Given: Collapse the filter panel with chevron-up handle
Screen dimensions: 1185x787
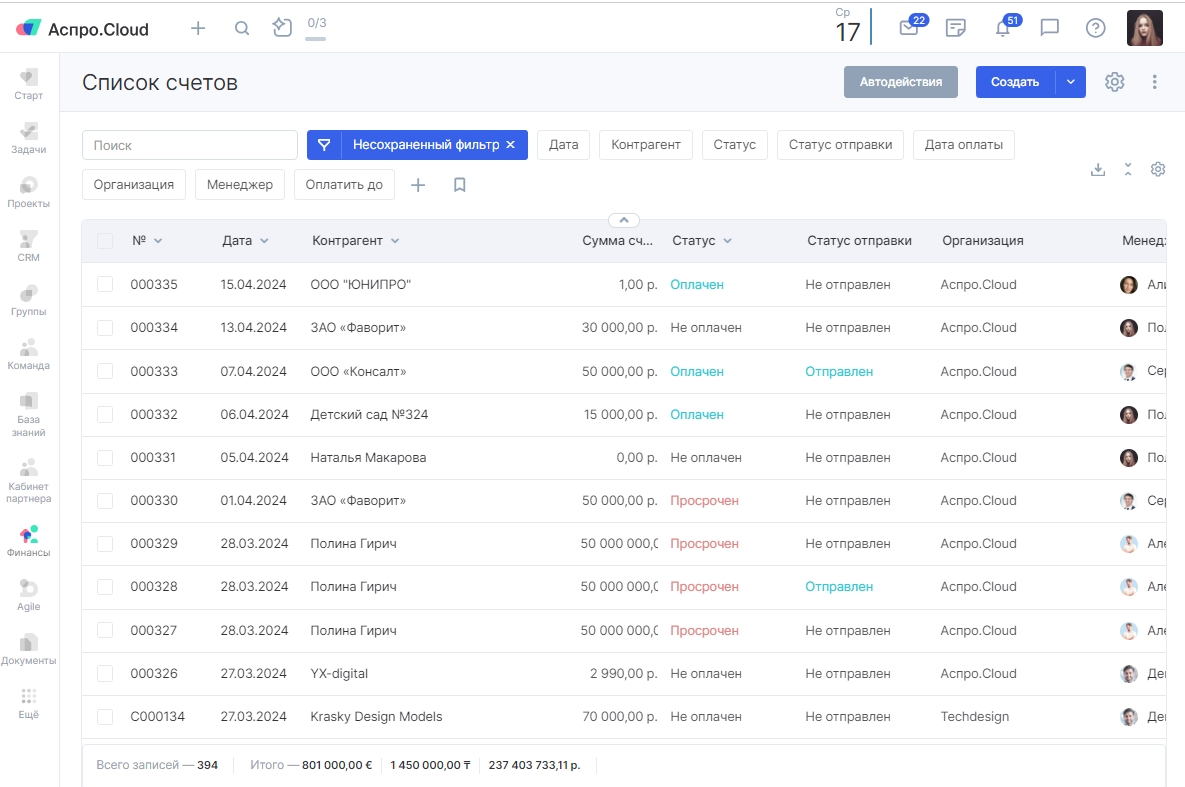Looking at the screenshot, I should (x=623, y=220).
